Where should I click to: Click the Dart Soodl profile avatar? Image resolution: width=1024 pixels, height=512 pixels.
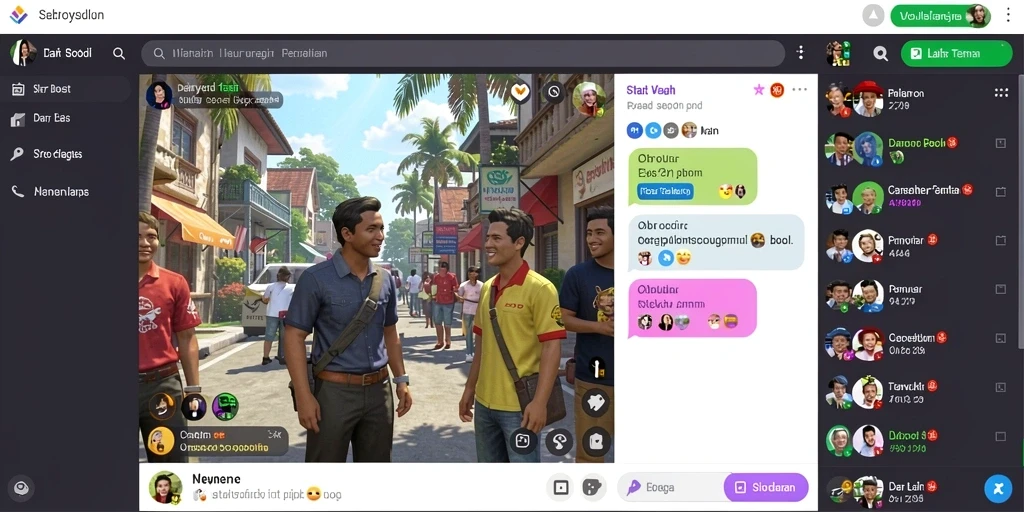(x=24, y=53)
